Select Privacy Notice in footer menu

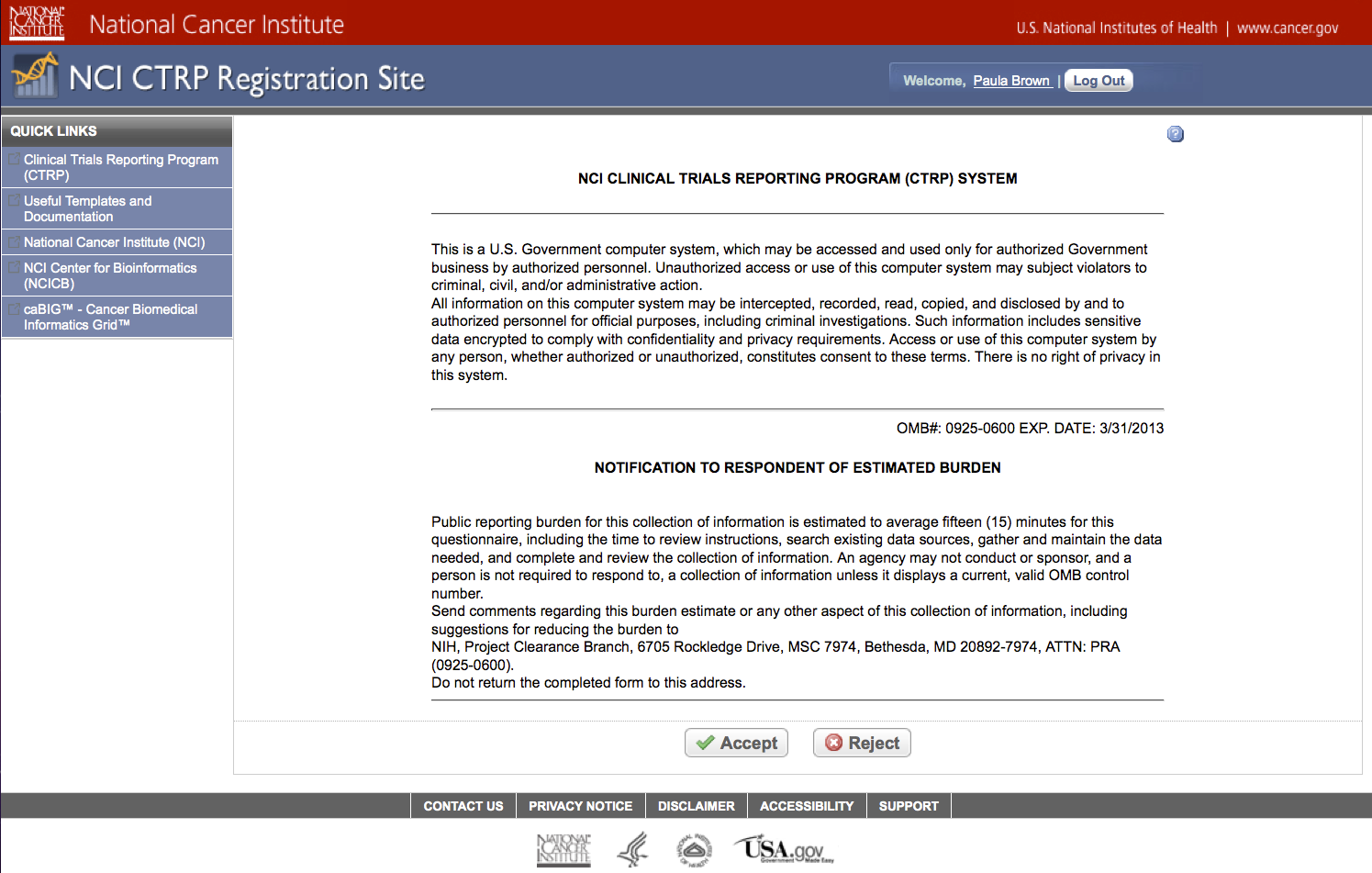(x=581, y=806)
